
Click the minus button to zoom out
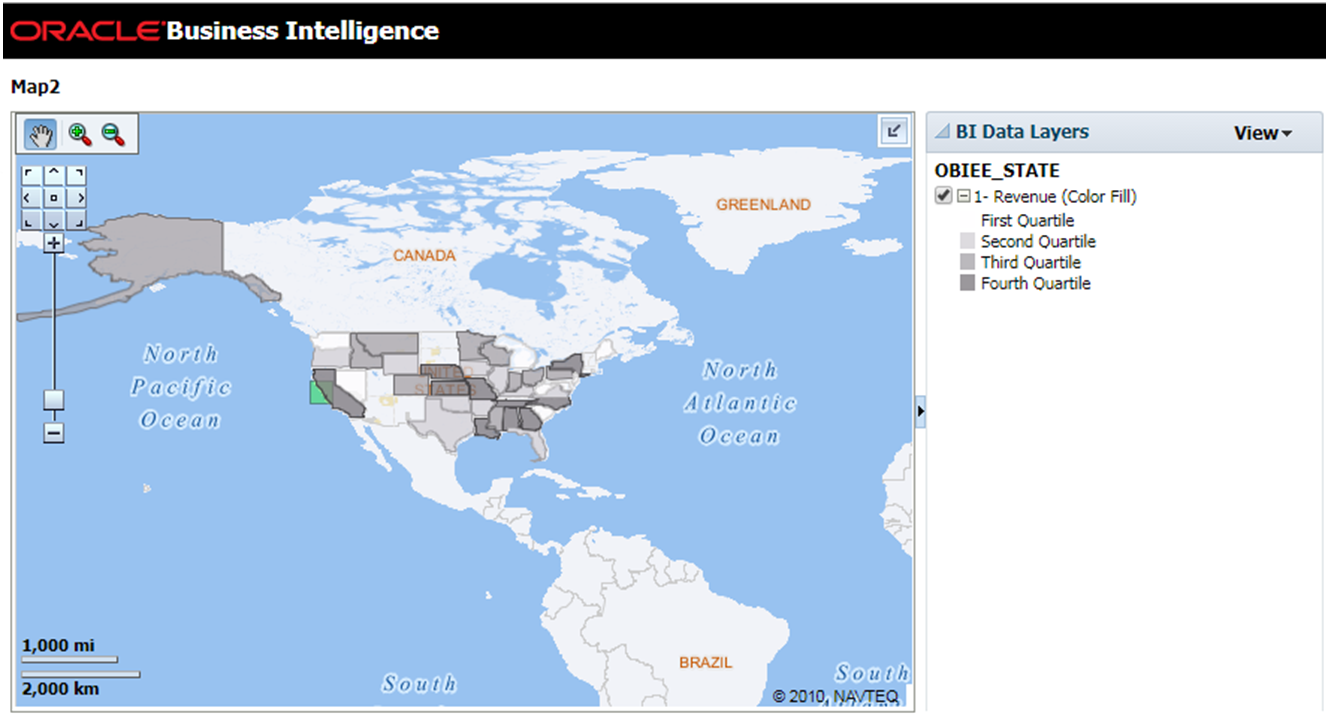[52, 432]
